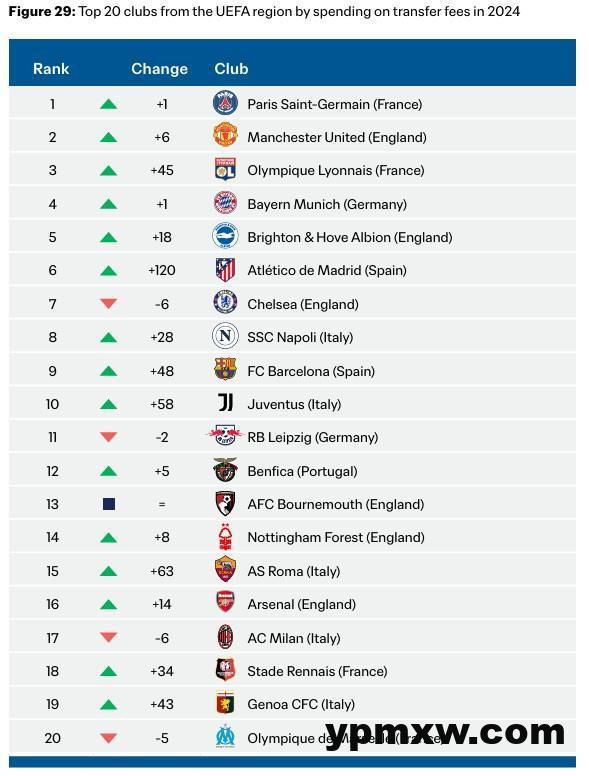Click the Change column header
The image size is (589, 776).
(x=159, y=69)
